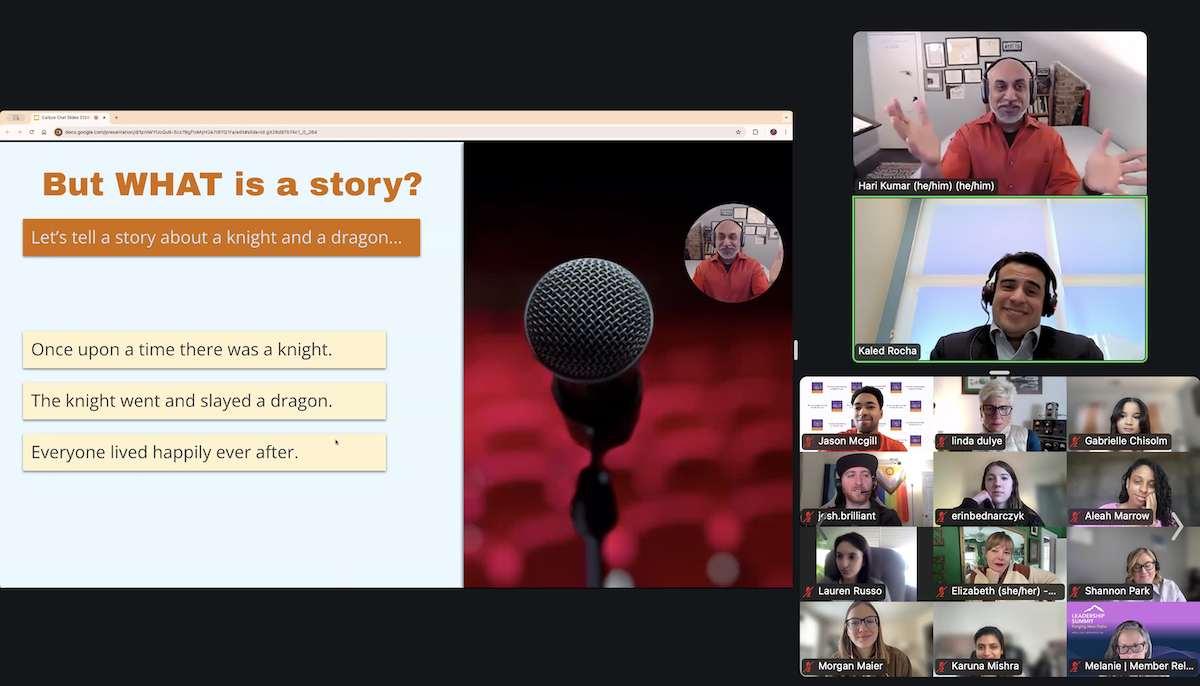Click linda dulye's muted microphone icon
1200x686 pixels.
click(942, 441)
